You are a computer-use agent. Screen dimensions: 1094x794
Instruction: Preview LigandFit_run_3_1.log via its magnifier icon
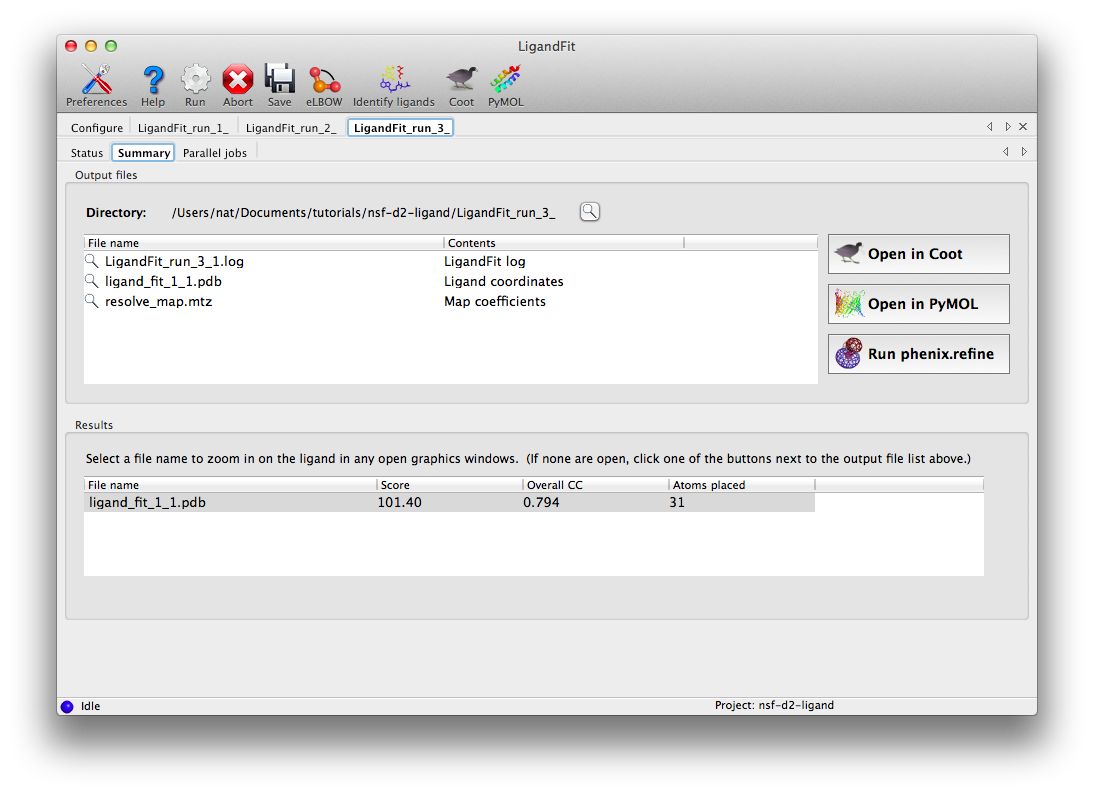pyautogui.click(x=93, y=261)
